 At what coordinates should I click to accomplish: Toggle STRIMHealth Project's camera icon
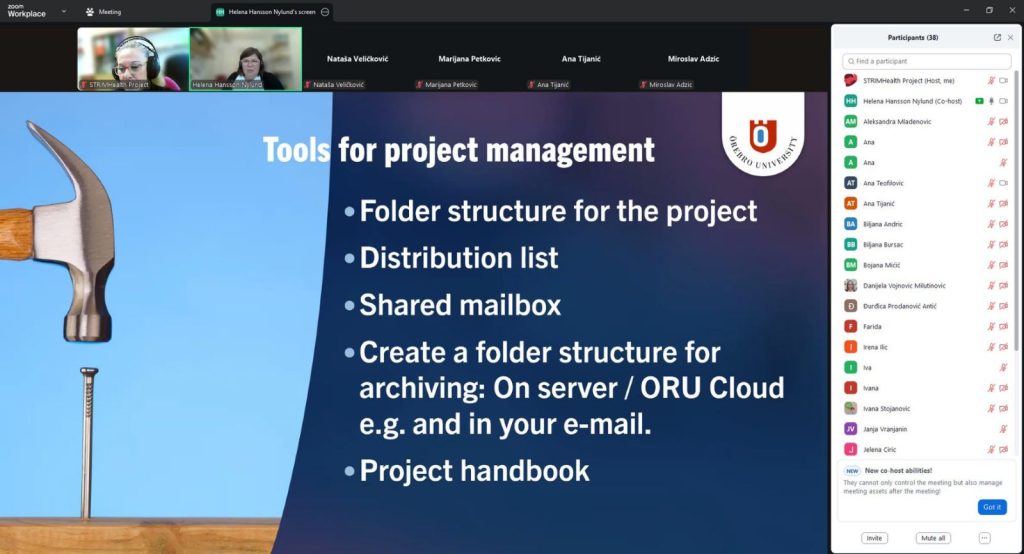[1003, 80]
